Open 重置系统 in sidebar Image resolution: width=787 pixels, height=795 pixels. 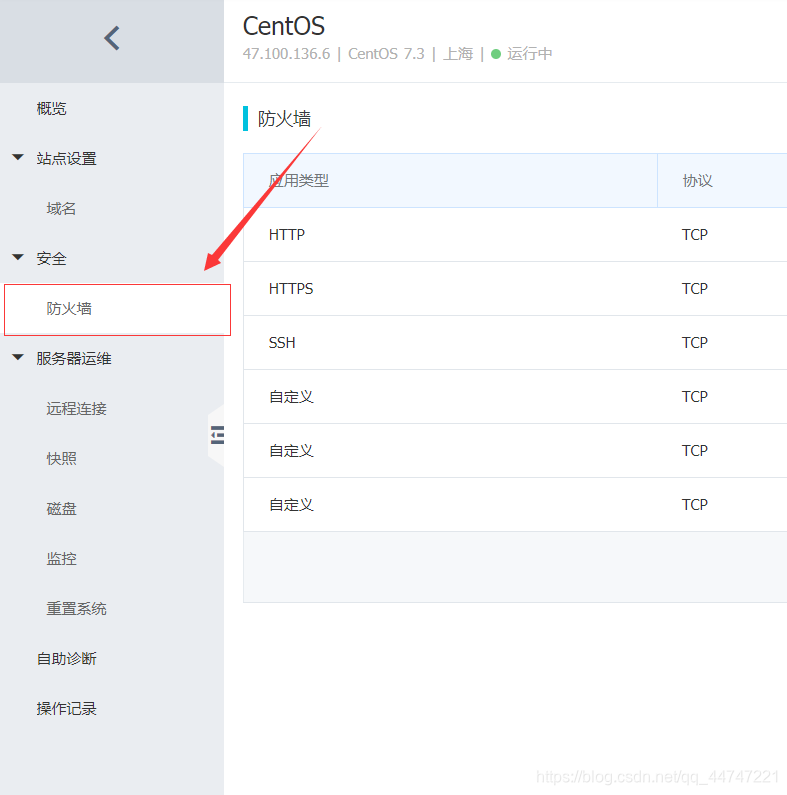(x=76, y=608)
